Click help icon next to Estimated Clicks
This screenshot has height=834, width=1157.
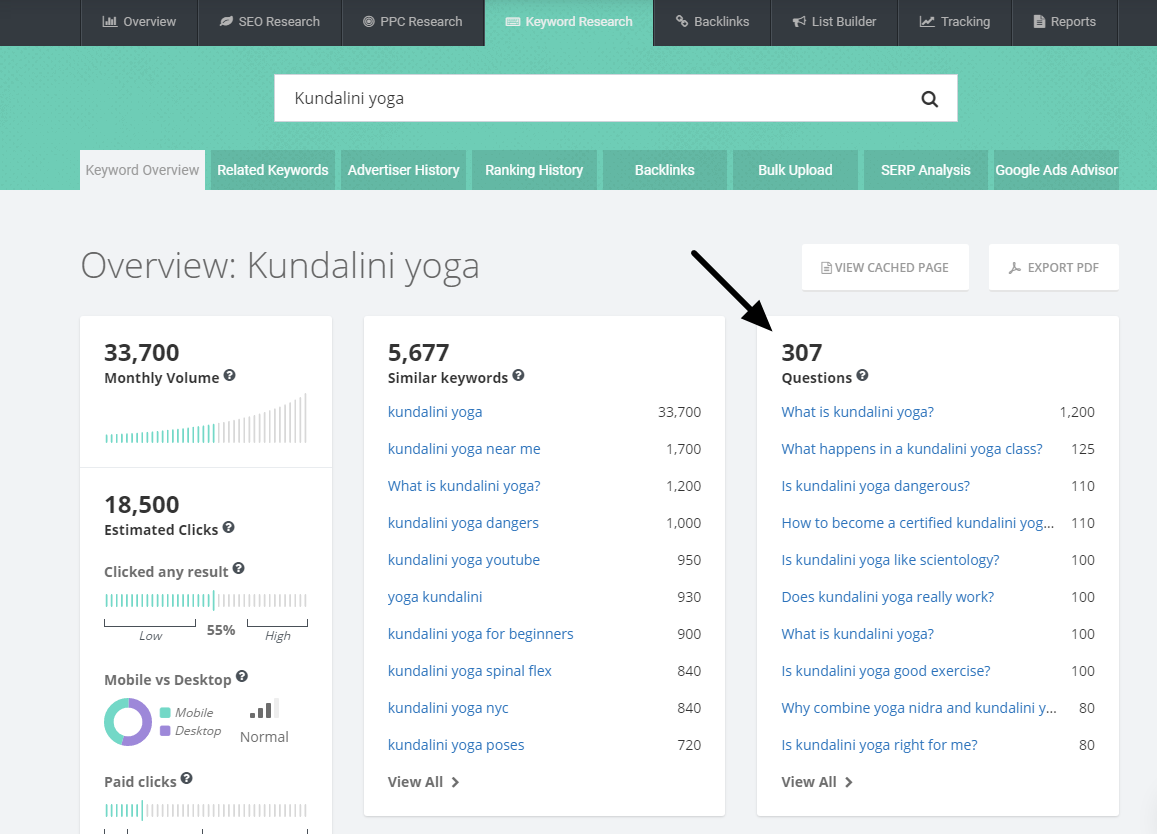229,527
